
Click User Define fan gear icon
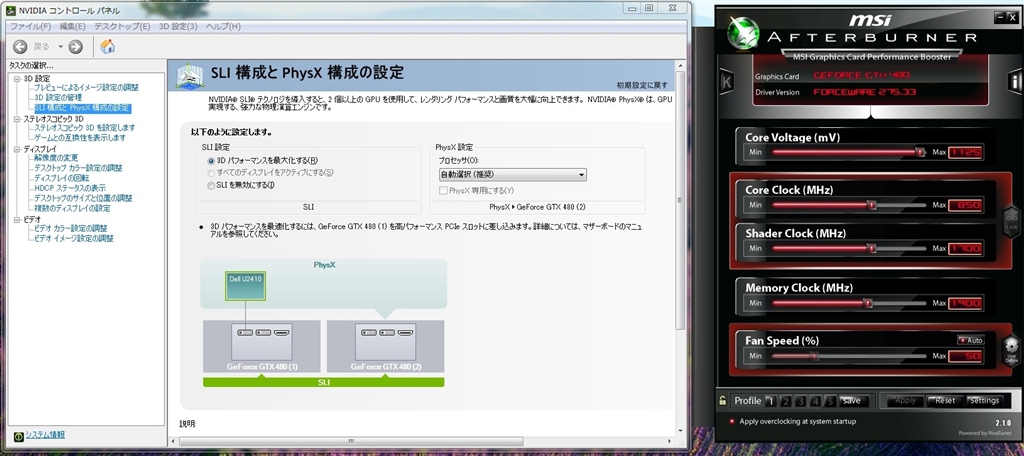point(1011,350)
